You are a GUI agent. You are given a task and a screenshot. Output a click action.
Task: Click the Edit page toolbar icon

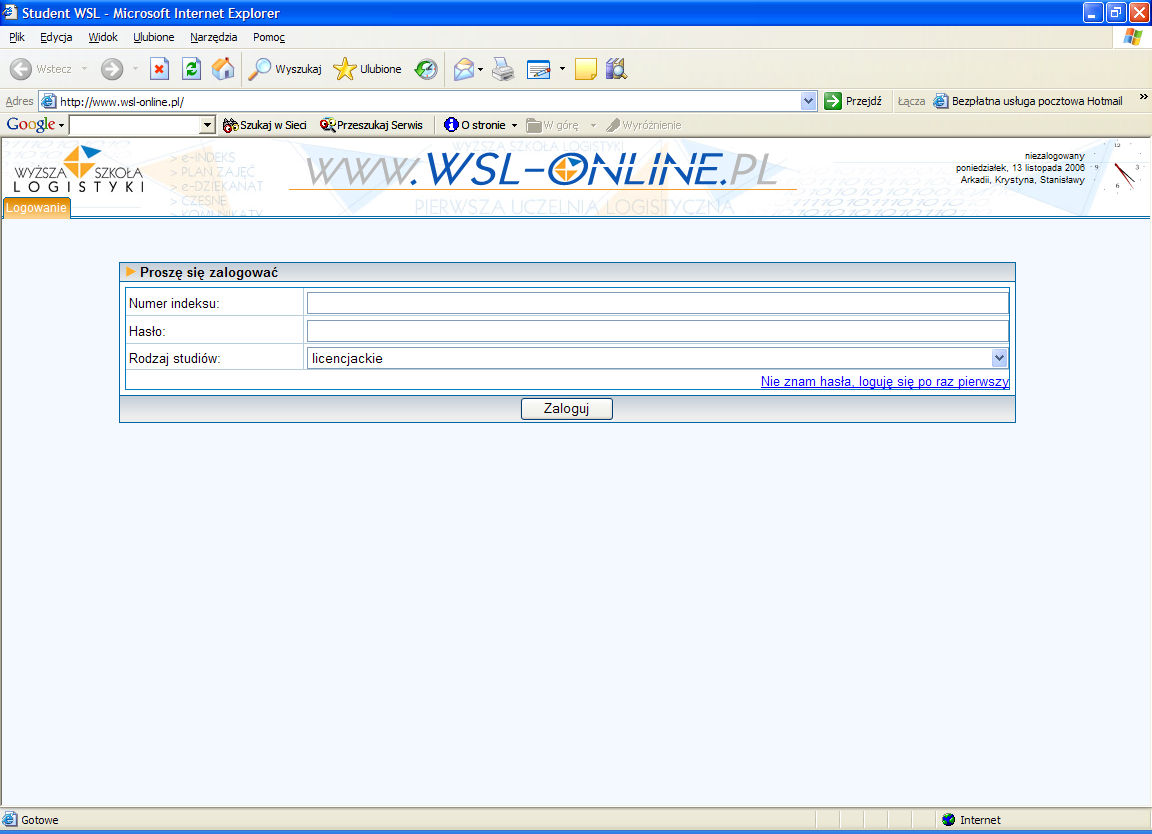pyautogui.click(x=539, y=69)
